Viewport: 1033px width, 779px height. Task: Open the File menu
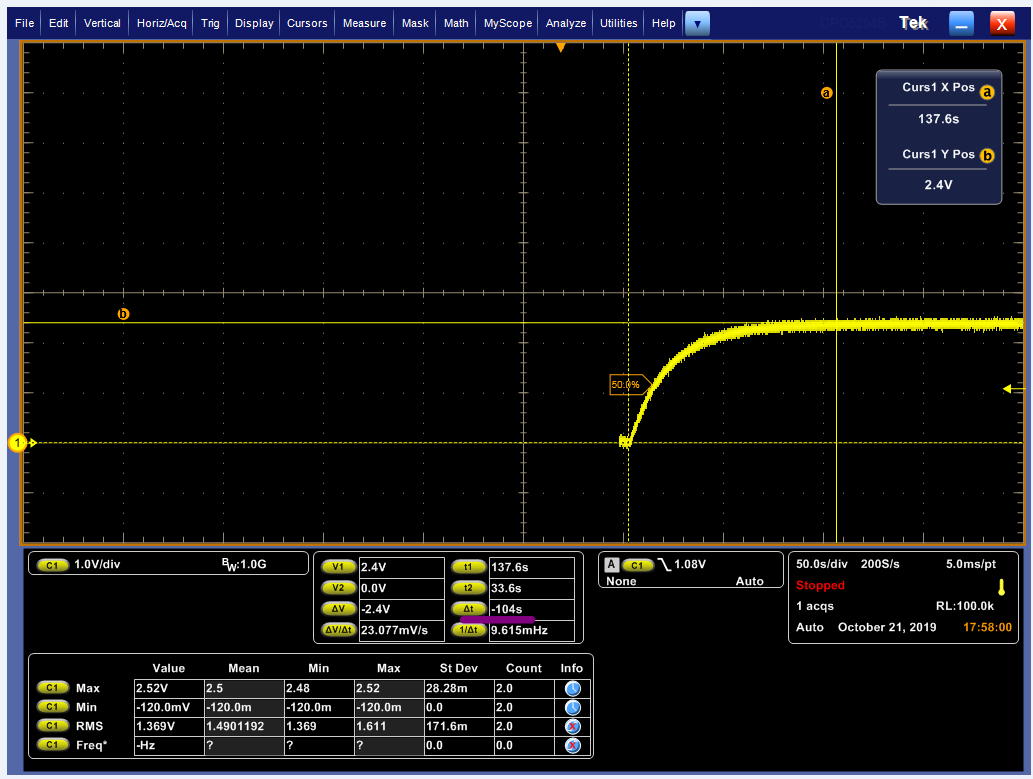click(x=24, y=23)
